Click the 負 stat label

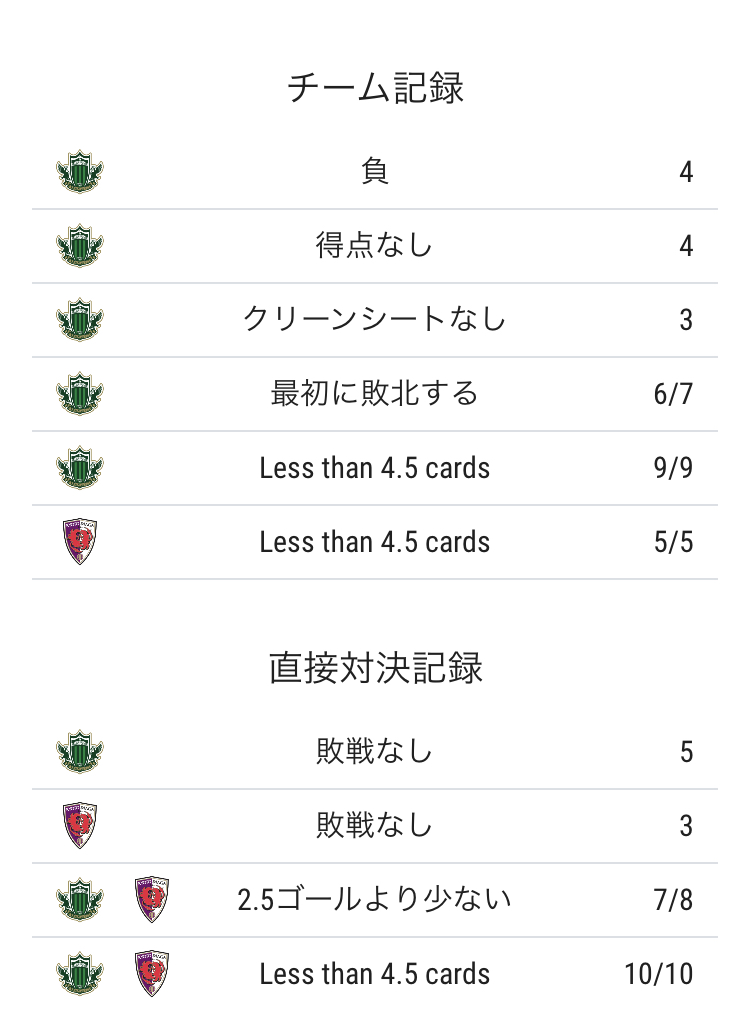tap(375, 172)
